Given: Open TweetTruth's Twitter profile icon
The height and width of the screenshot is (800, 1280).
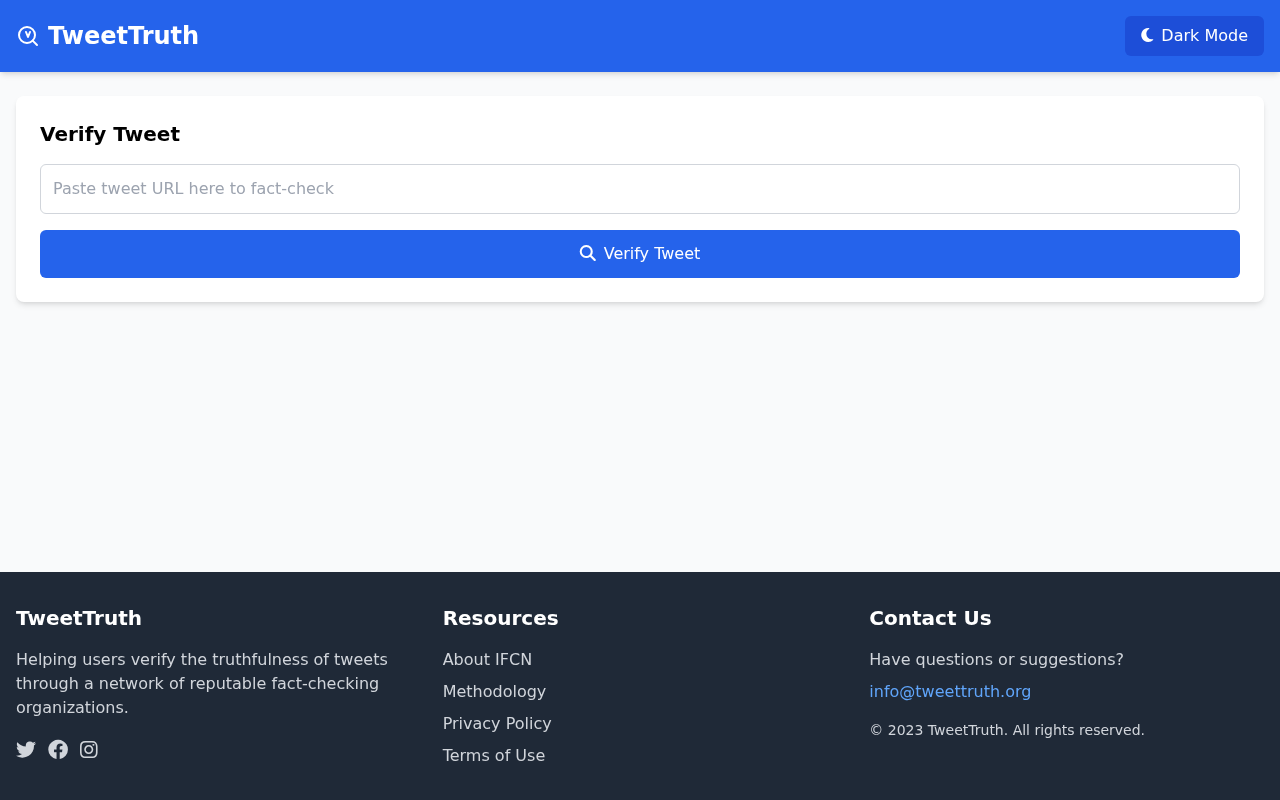Looking at the screenshot, I should [24, 748].
